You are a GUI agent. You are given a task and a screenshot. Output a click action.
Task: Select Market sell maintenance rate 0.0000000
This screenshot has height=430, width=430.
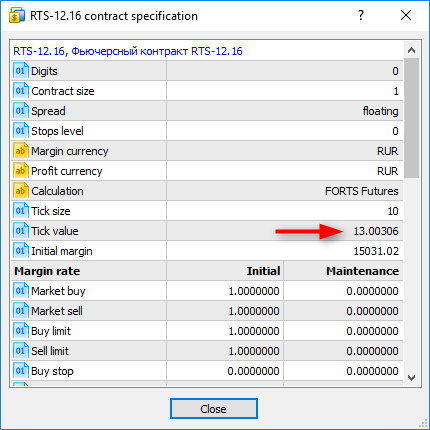point(372,311)
